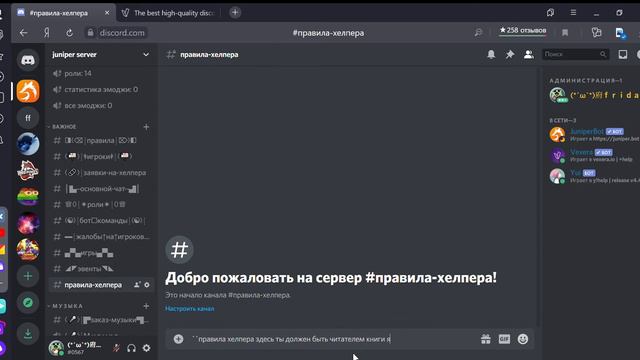Open the роли channel

pyautogui.click(x=100, y=204)
